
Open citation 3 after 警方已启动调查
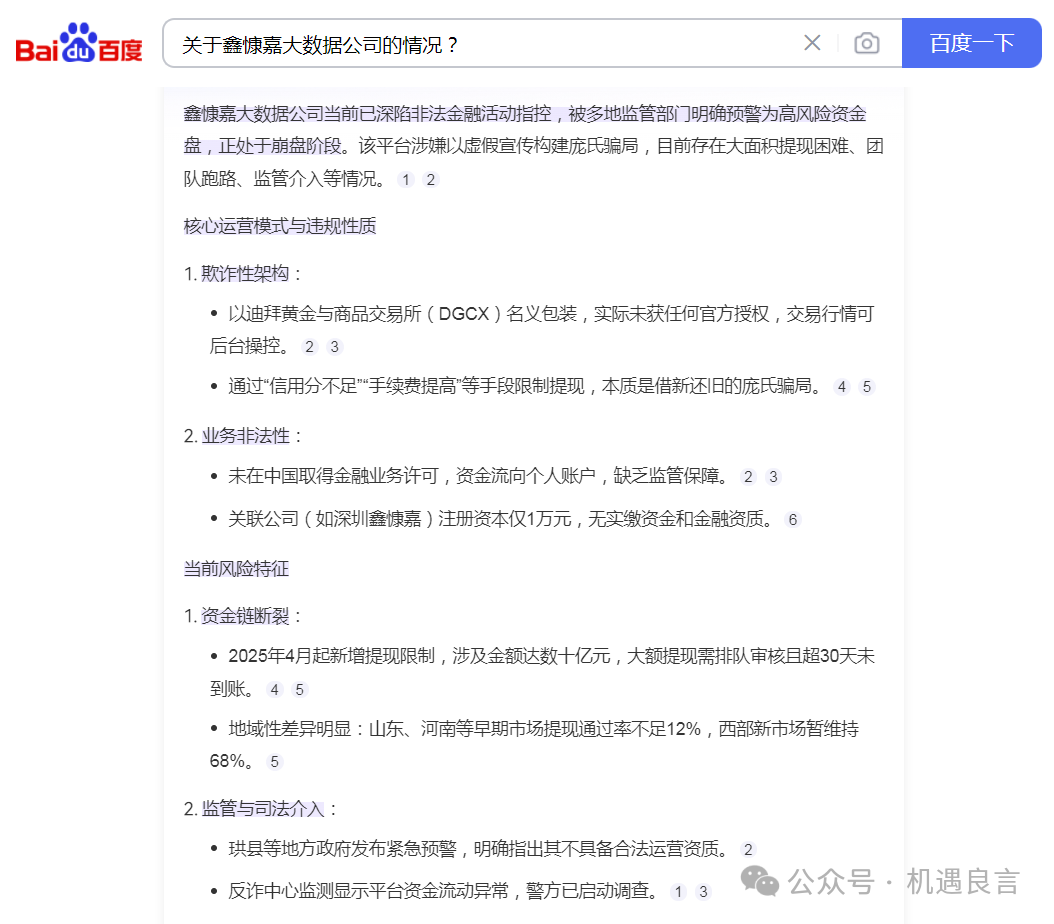[703, 892]
